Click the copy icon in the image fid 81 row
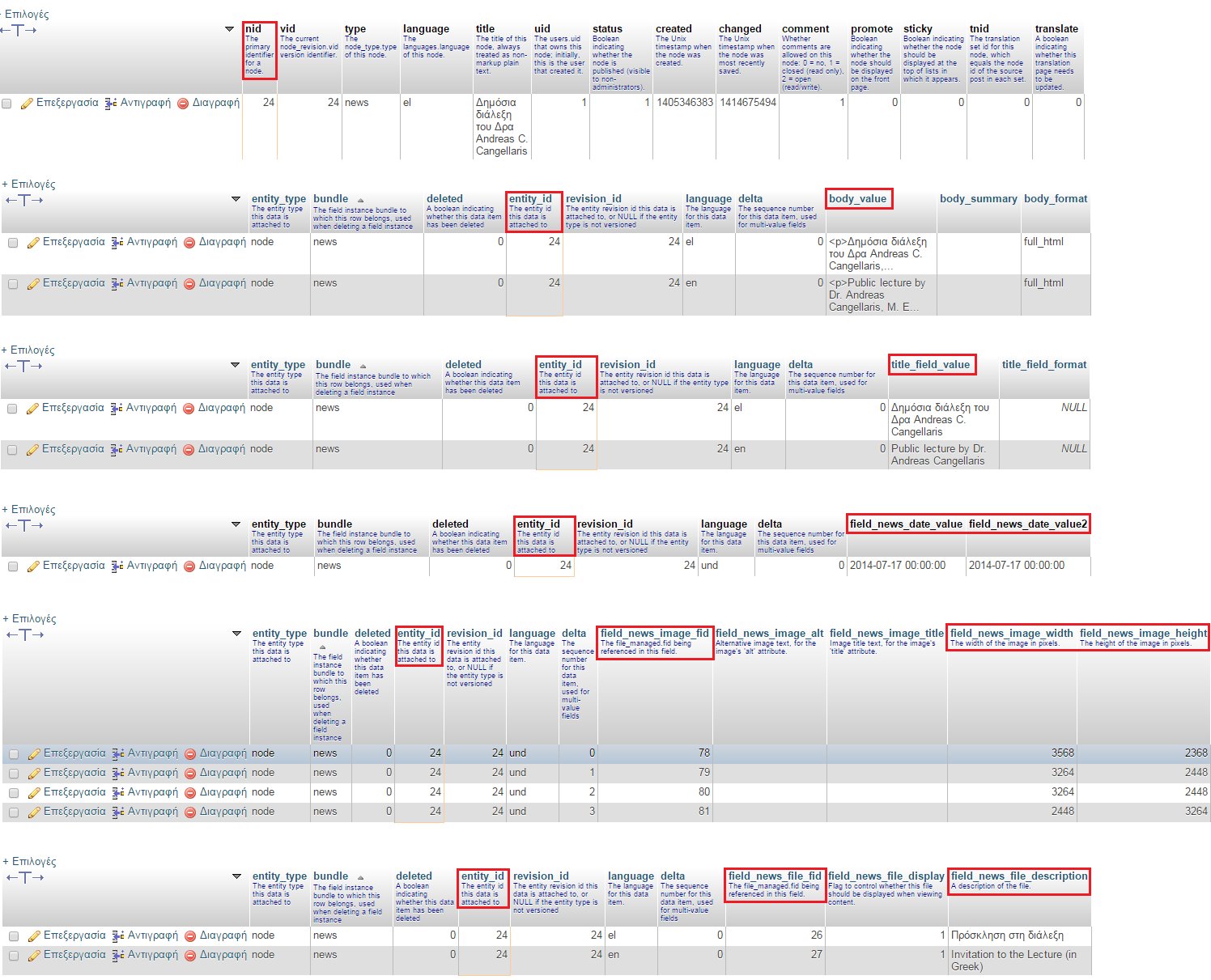The image size is (1211, 980). click(x=118, y=812)
